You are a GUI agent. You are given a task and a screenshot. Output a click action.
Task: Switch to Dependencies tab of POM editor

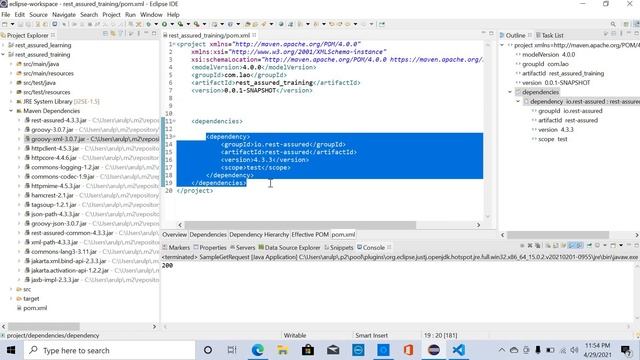pos(208,235)
